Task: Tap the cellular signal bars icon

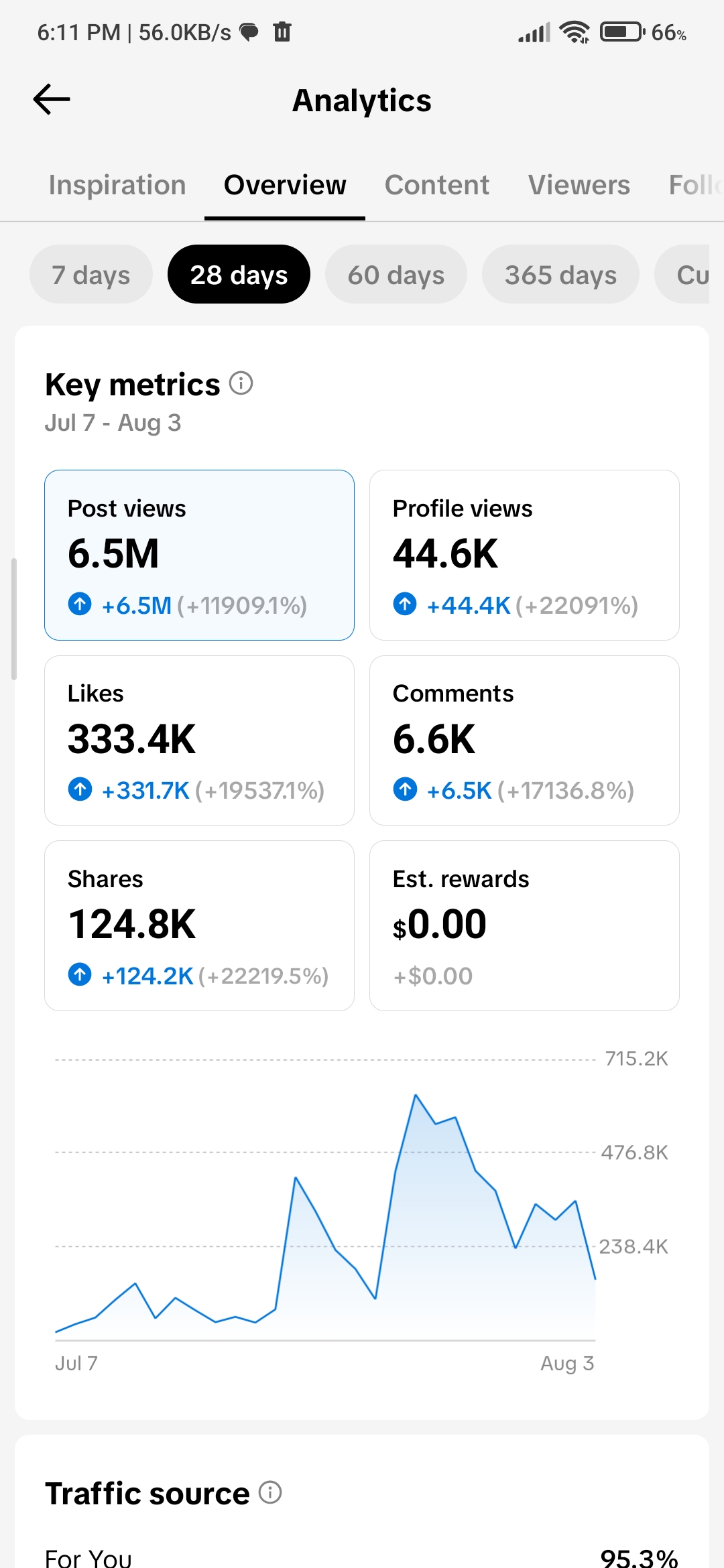Action: (534, 32)
